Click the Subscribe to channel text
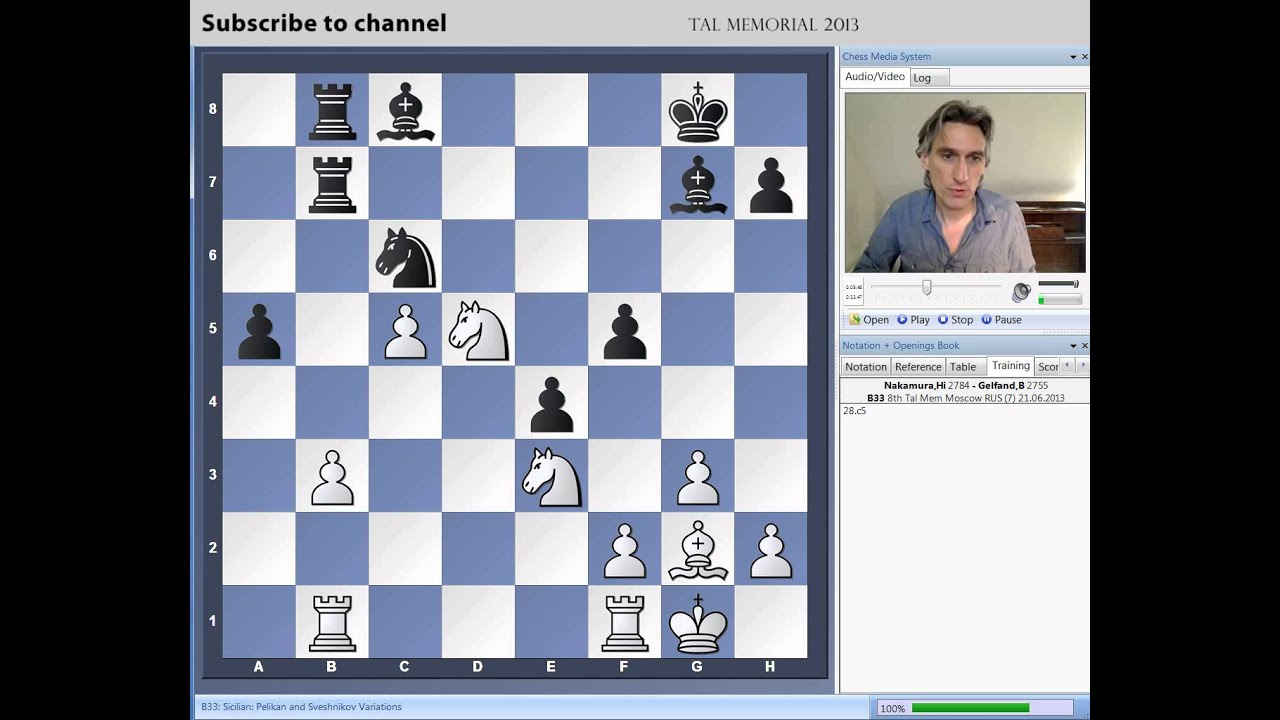The width and height of the screenshot is (1280, 720). (324, 23)
